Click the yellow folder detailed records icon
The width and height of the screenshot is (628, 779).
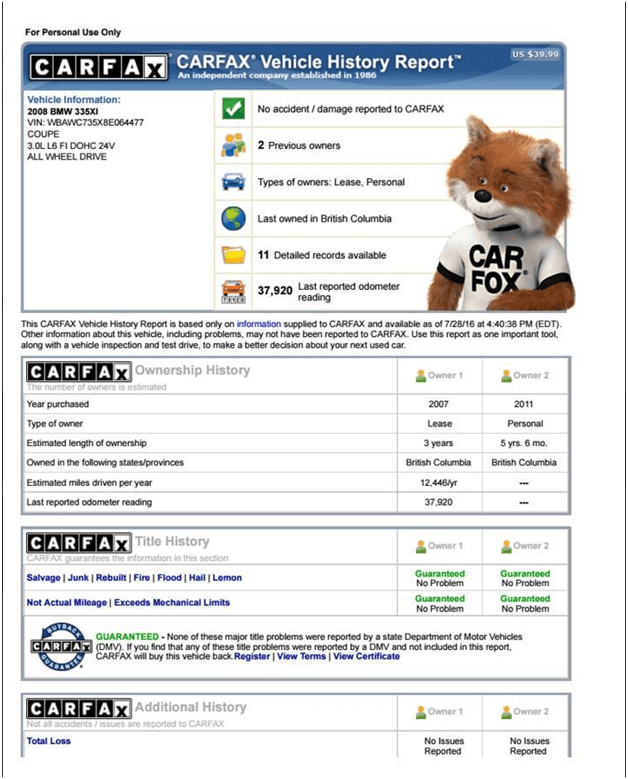[x=233, y=255]
